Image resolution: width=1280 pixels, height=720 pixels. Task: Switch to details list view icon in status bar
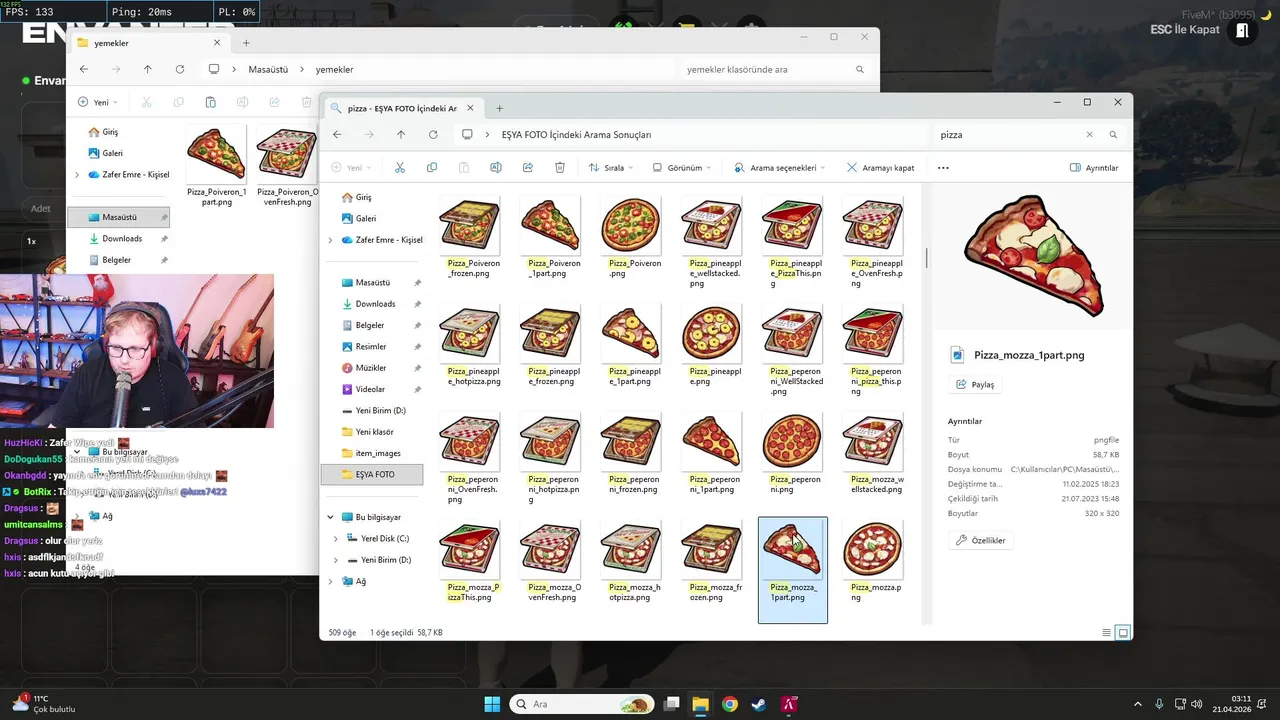[x=1106, y=632]
